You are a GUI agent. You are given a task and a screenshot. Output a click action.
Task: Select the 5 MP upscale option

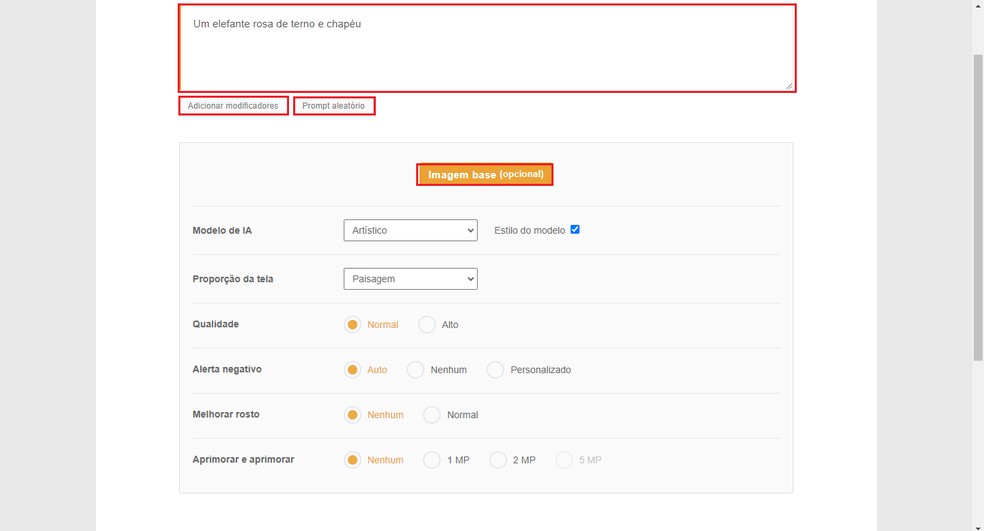tap(564, 460)
